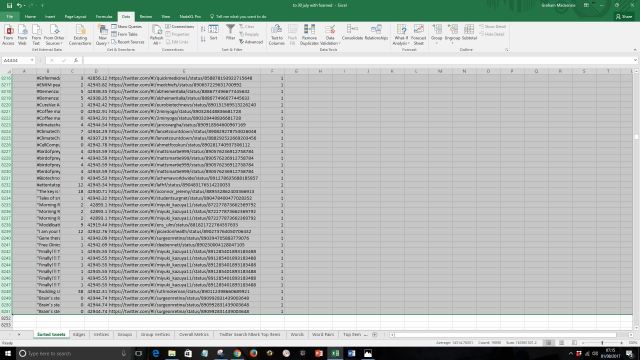Click Recent Sources button
The width and height of the screenshot is (640, 360).
pyautogui.click(x=128, y=42)
